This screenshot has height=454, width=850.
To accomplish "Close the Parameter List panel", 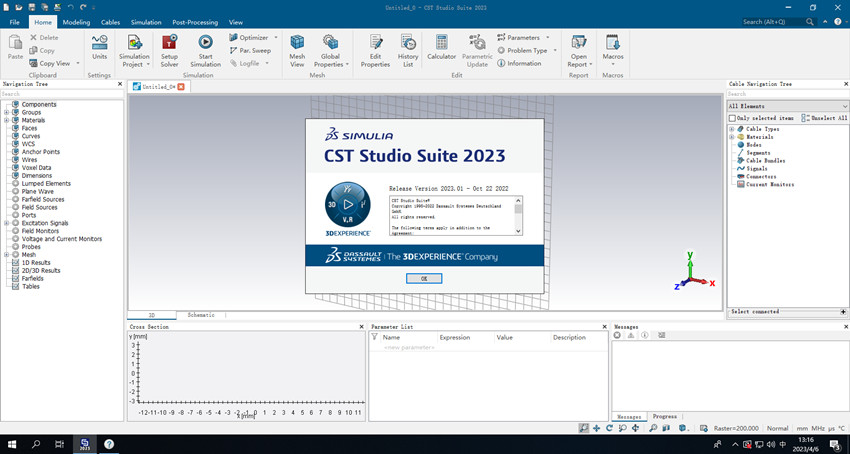I will (604, 327).
